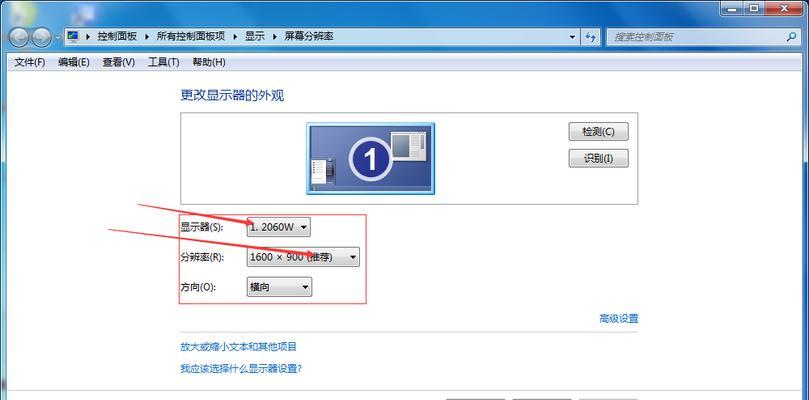The height and width of the screenshot is (400, 809).
Task: Click 屏幕分辨率 in the breadcrumb path
Action: point(309,37)
